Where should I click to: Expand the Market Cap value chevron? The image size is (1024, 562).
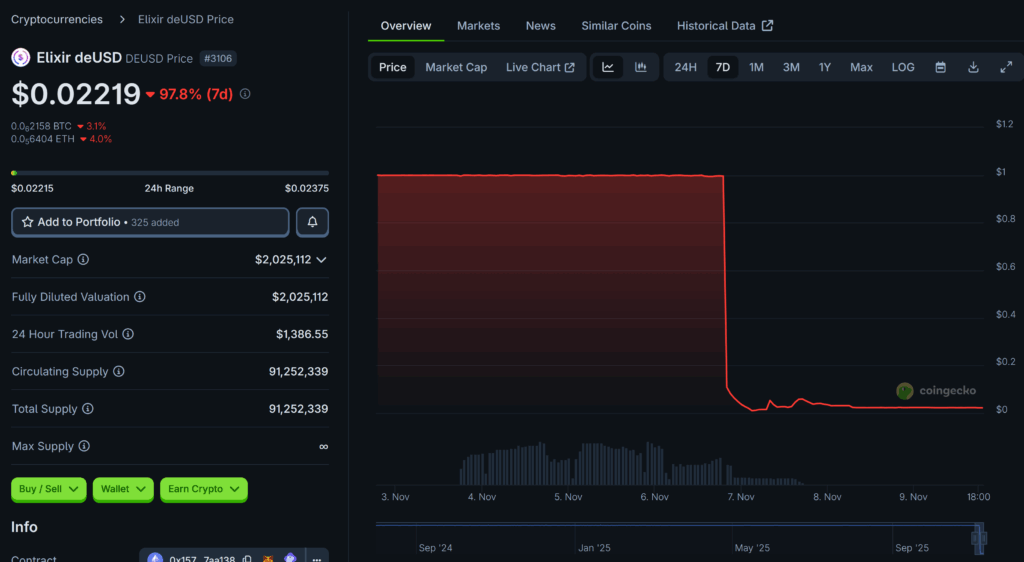click(321, 260)
